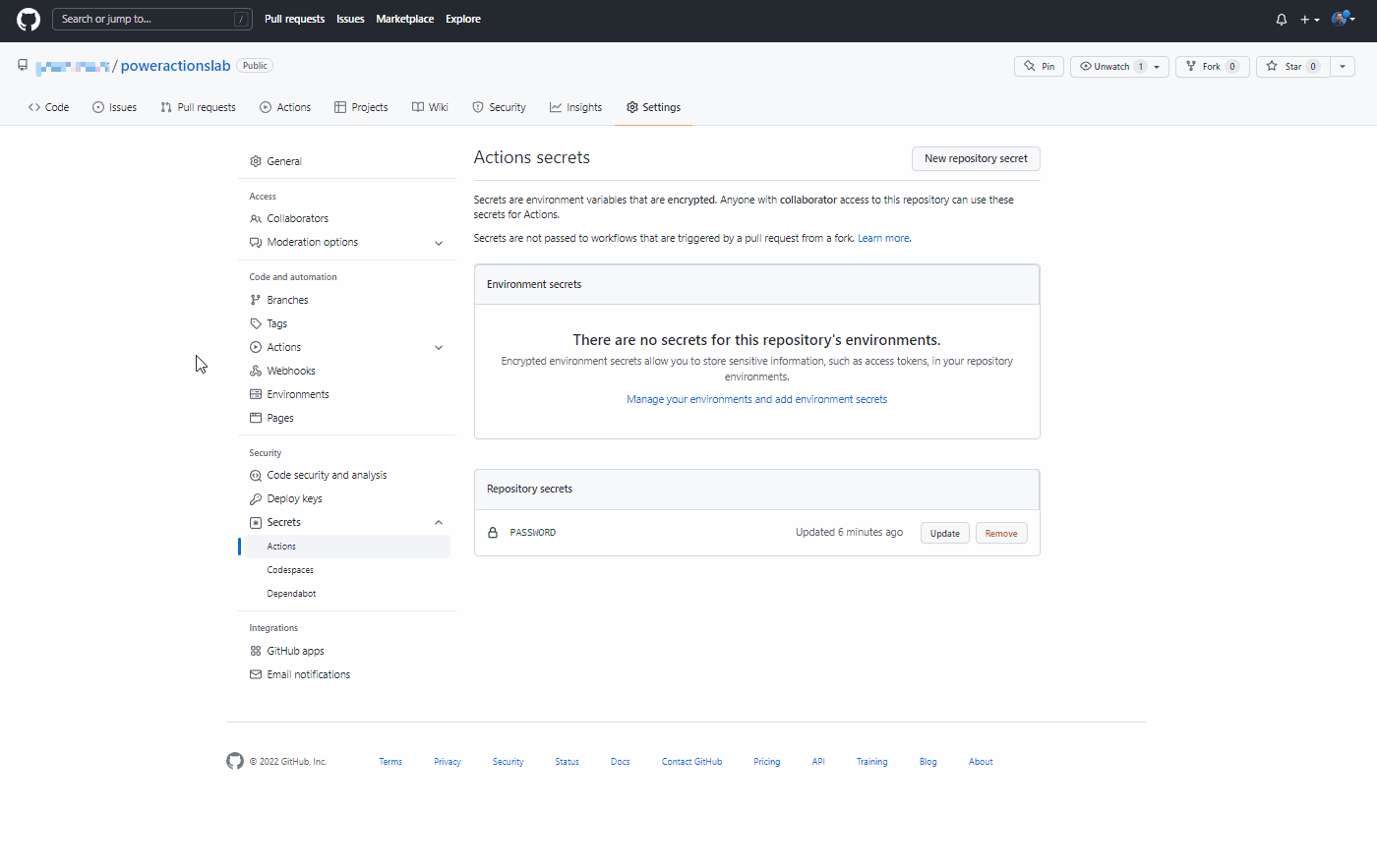
Task: Select the Tags icon in the sidebar
Action: tap(255, 323)
